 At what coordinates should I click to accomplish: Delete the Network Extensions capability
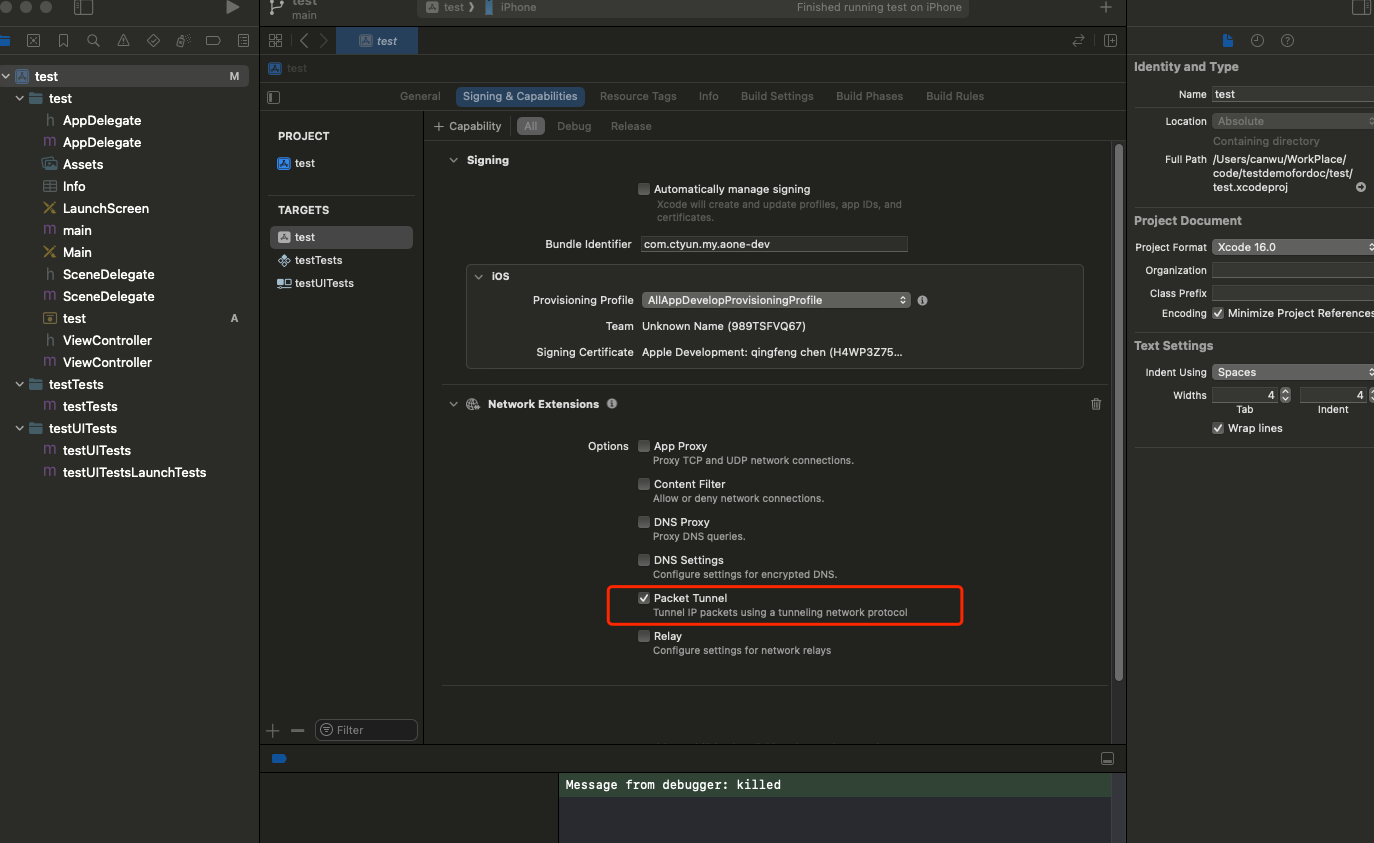pos(1096,404)
